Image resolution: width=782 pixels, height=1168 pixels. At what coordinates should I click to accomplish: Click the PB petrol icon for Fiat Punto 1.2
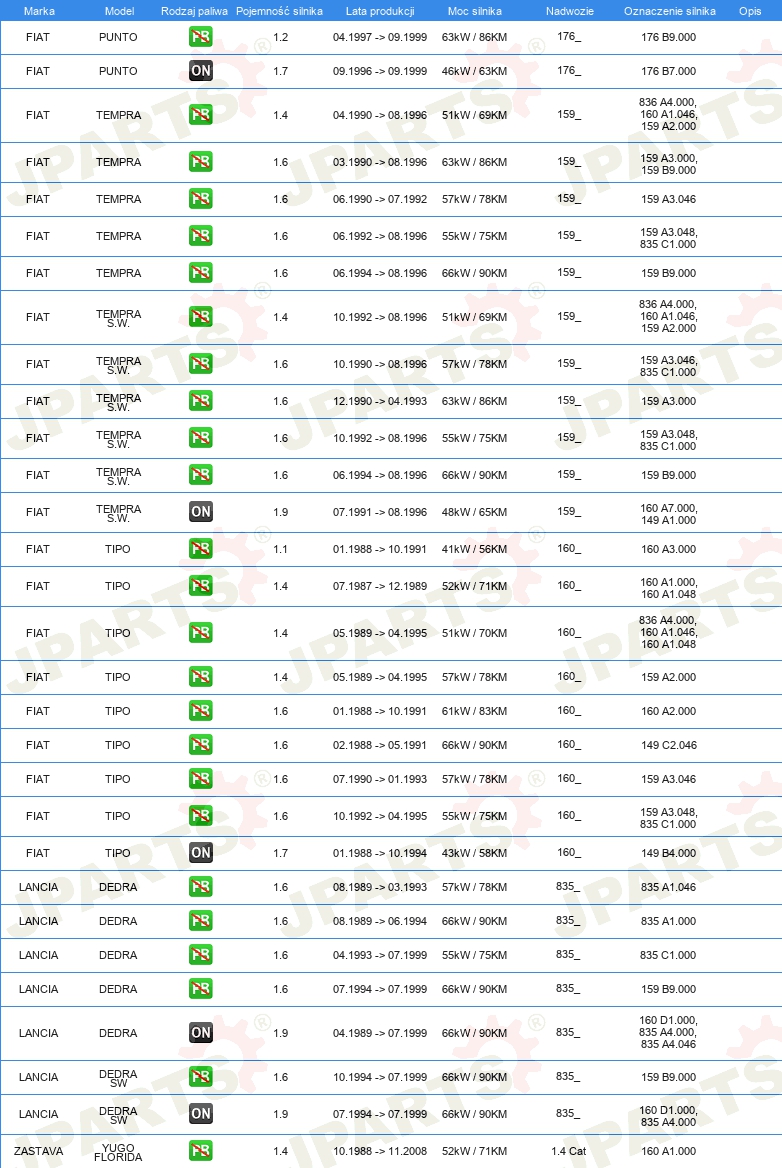(200, 36)
